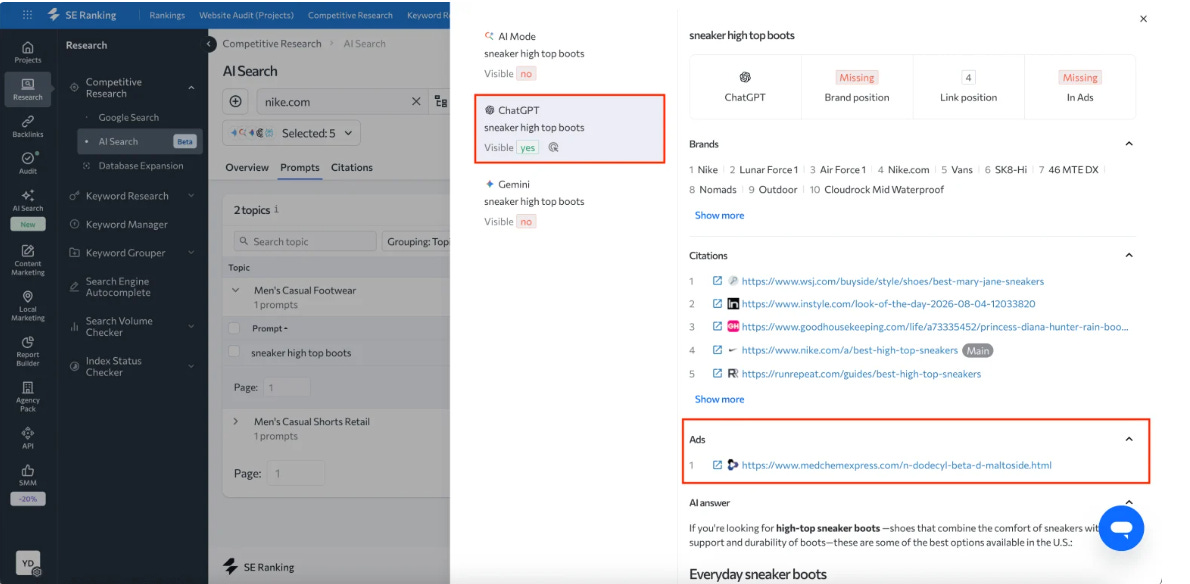Collapse Men's Casual Footwear topic
1190x584 pixels.
(x=236, y=290)
